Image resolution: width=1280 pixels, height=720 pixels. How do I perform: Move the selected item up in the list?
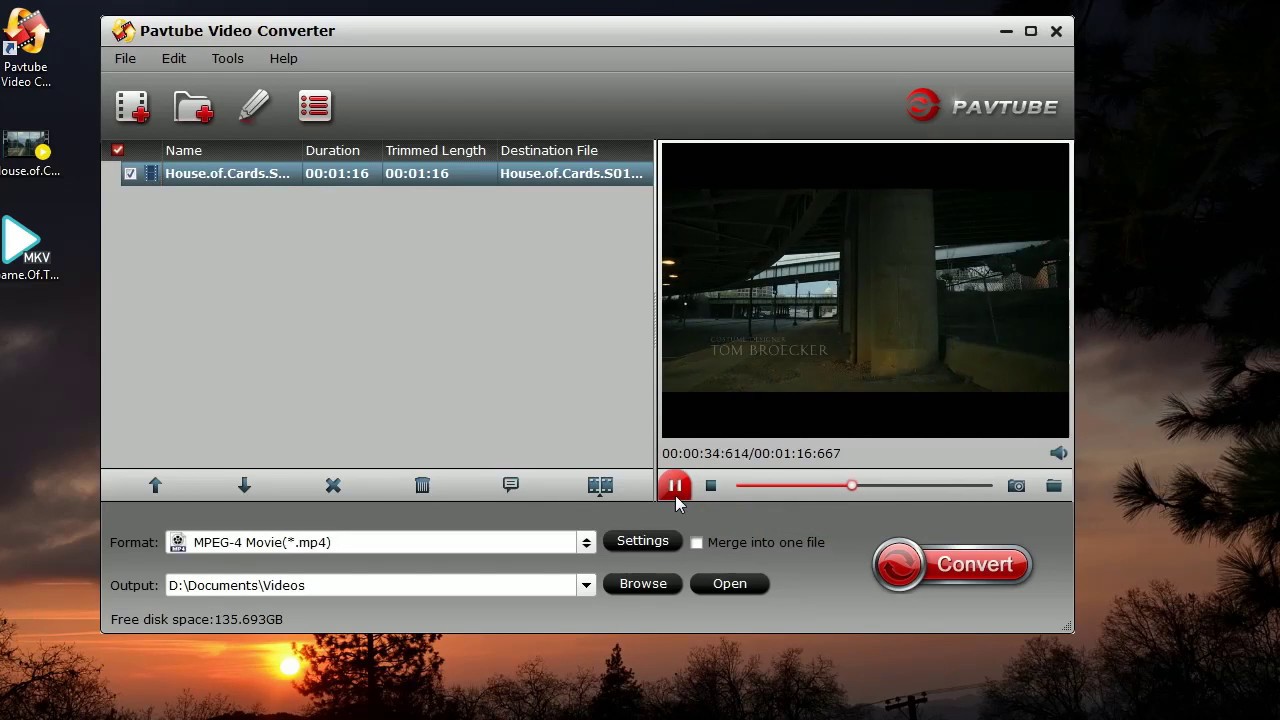coord(155,485)
